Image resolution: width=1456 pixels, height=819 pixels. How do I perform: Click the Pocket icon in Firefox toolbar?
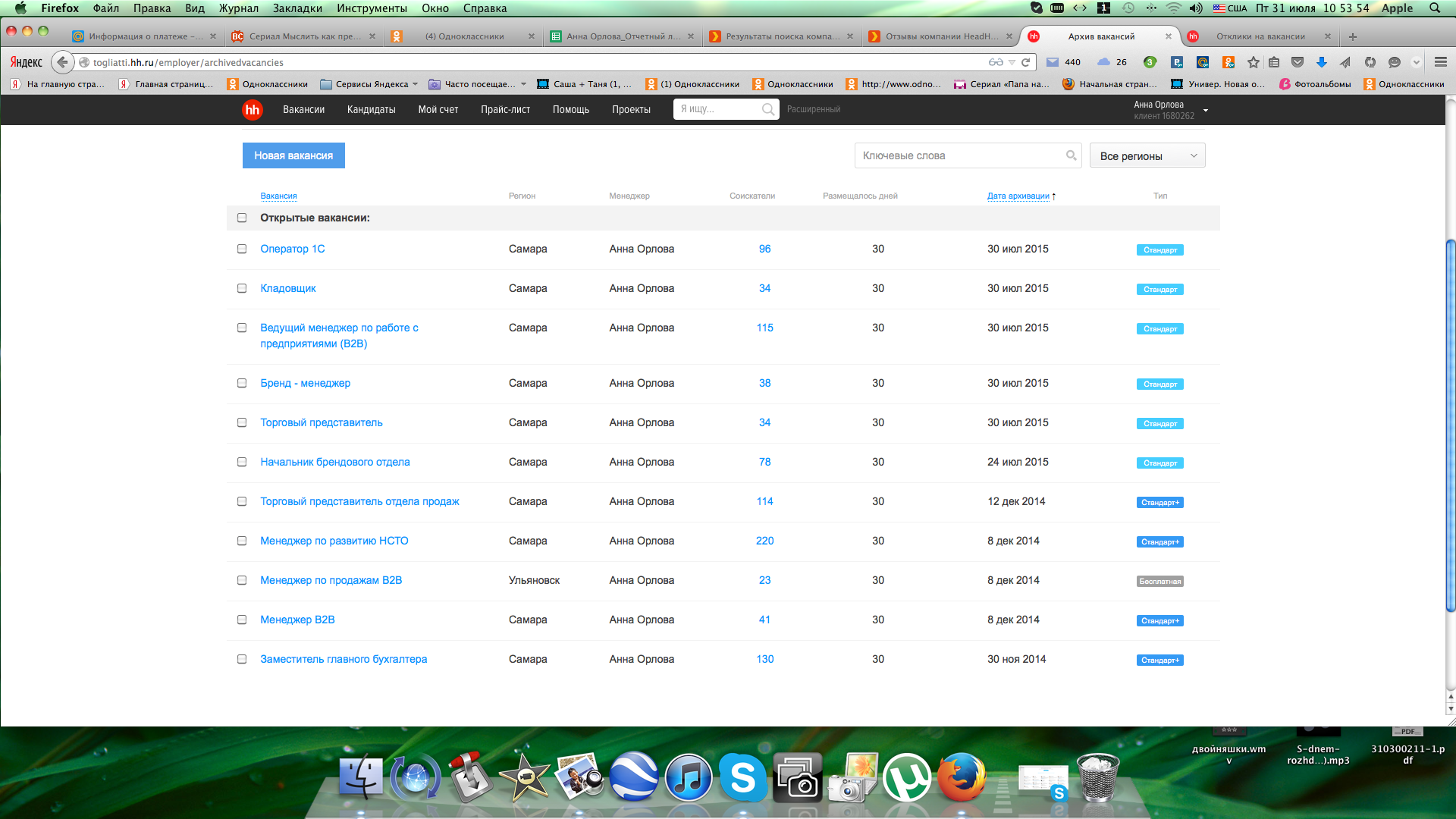click(1298, 62)
